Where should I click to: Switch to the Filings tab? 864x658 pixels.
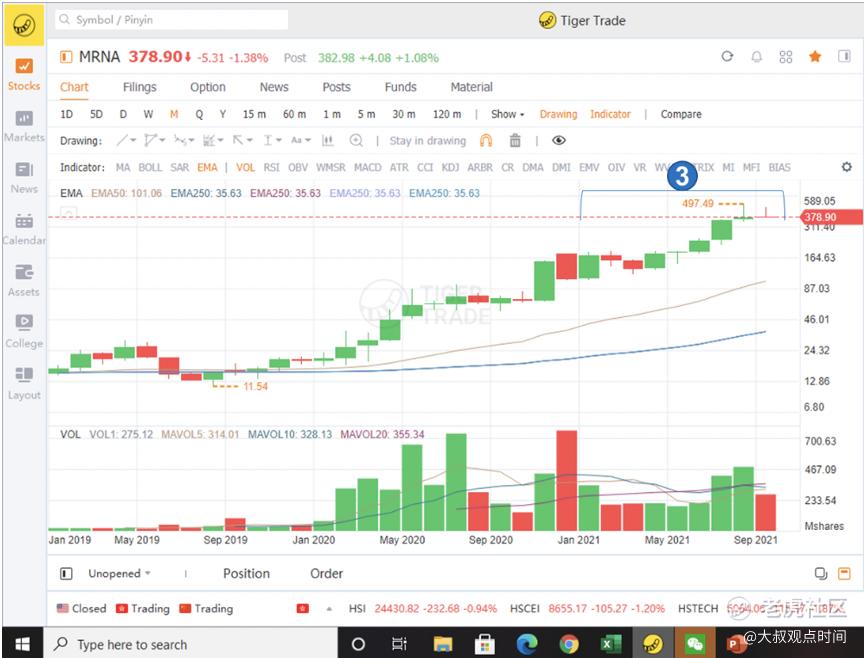tap(139, 87)
